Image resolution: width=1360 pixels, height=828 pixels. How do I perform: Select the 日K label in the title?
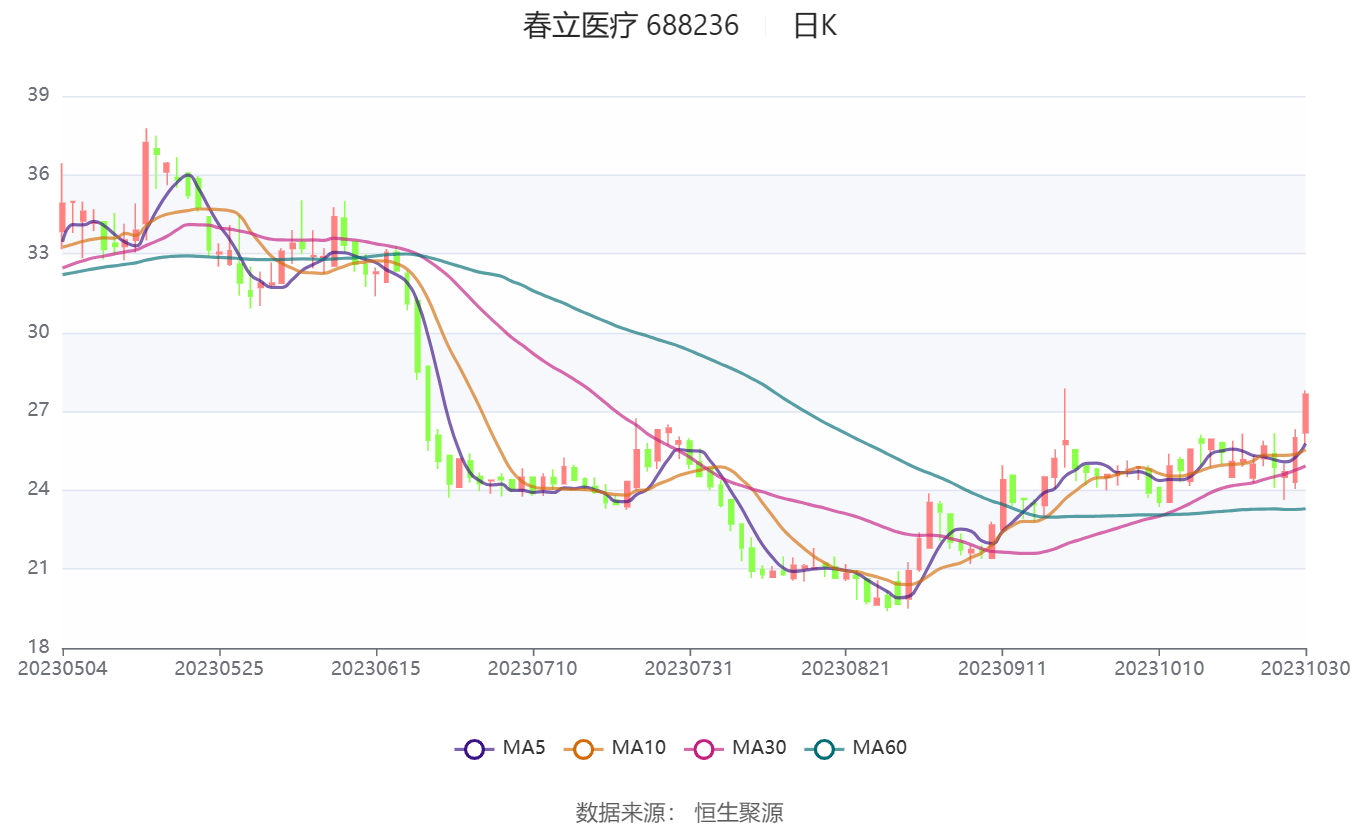(815, 26)
